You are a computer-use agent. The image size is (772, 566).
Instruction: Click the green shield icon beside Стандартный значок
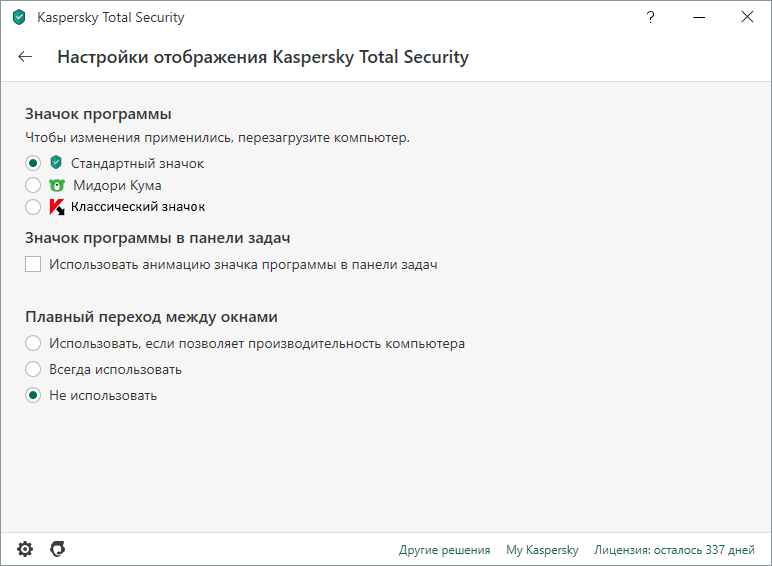click(x=56, y=163)
